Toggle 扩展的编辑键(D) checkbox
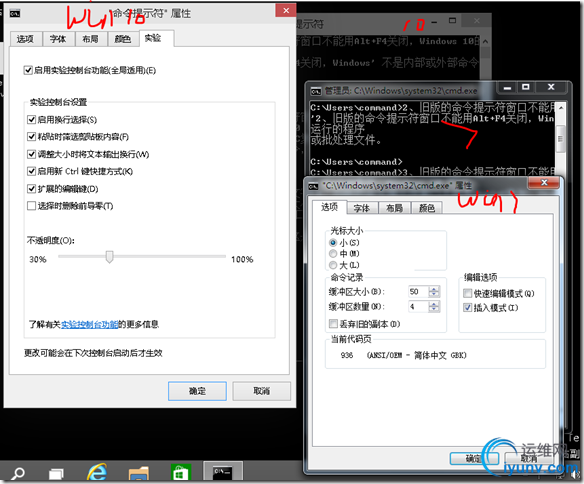The width and height of the screenshot is (584, 484). pos(31,189)
